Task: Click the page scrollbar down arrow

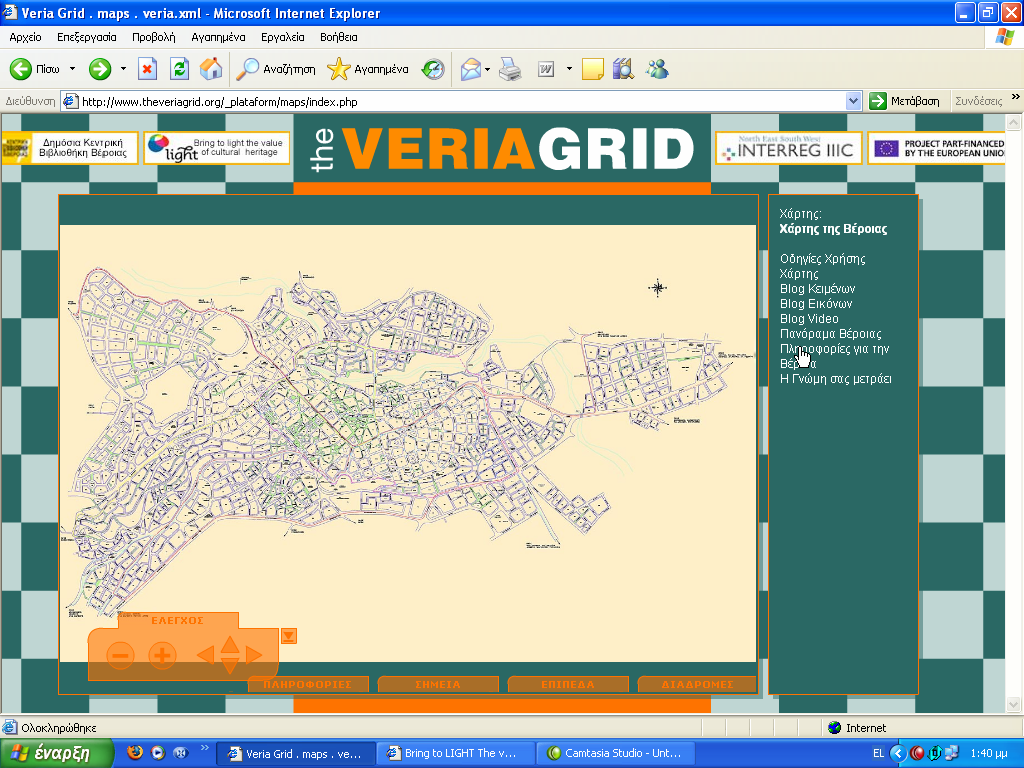Action: tap(1013, 704)
